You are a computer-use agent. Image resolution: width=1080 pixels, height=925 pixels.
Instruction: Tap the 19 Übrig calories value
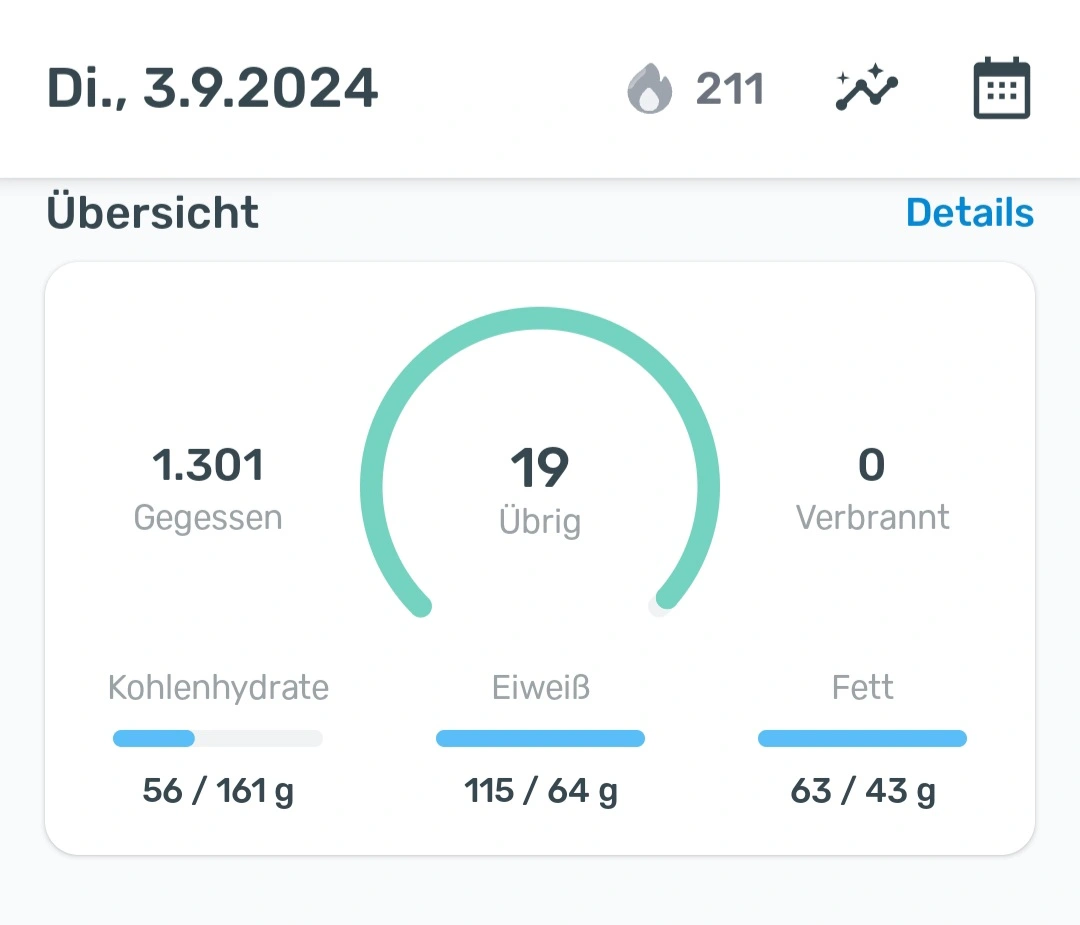pos(540,468)
